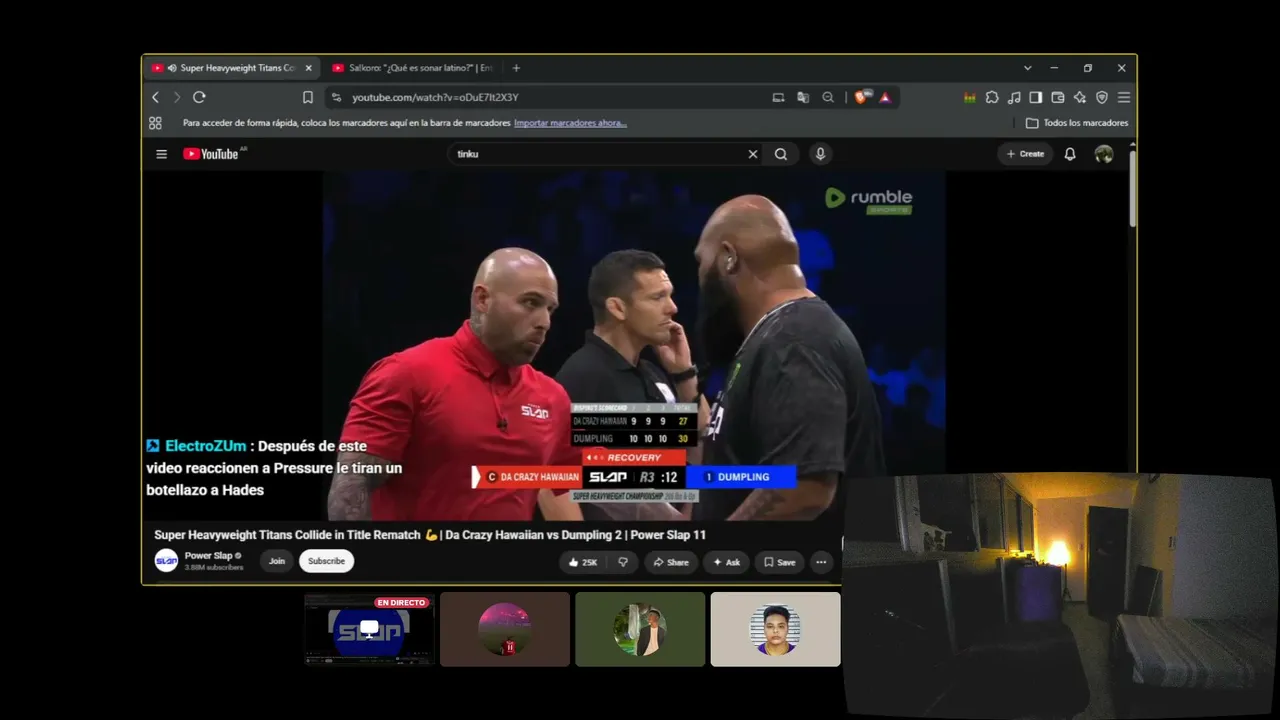This screenshot has width=1280, height=720.
Task: Switch to Super Heavyweight Titans tab
Action: 231,68
